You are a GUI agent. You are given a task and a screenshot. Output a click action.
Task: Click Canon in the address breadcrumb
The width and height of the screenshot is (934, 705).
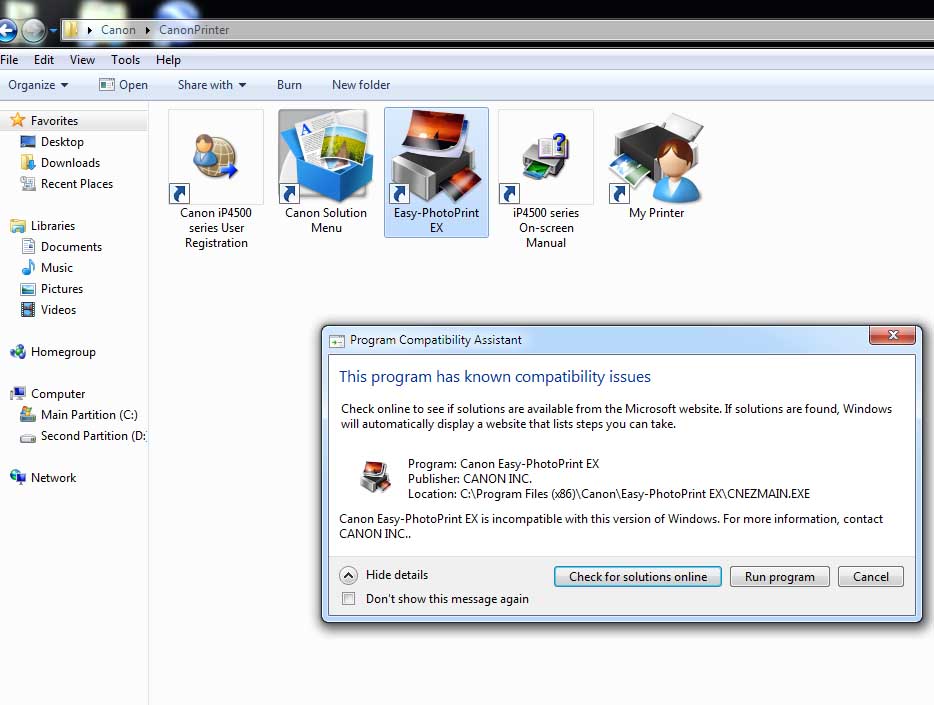pyautogui.click(x=119, y=30)
